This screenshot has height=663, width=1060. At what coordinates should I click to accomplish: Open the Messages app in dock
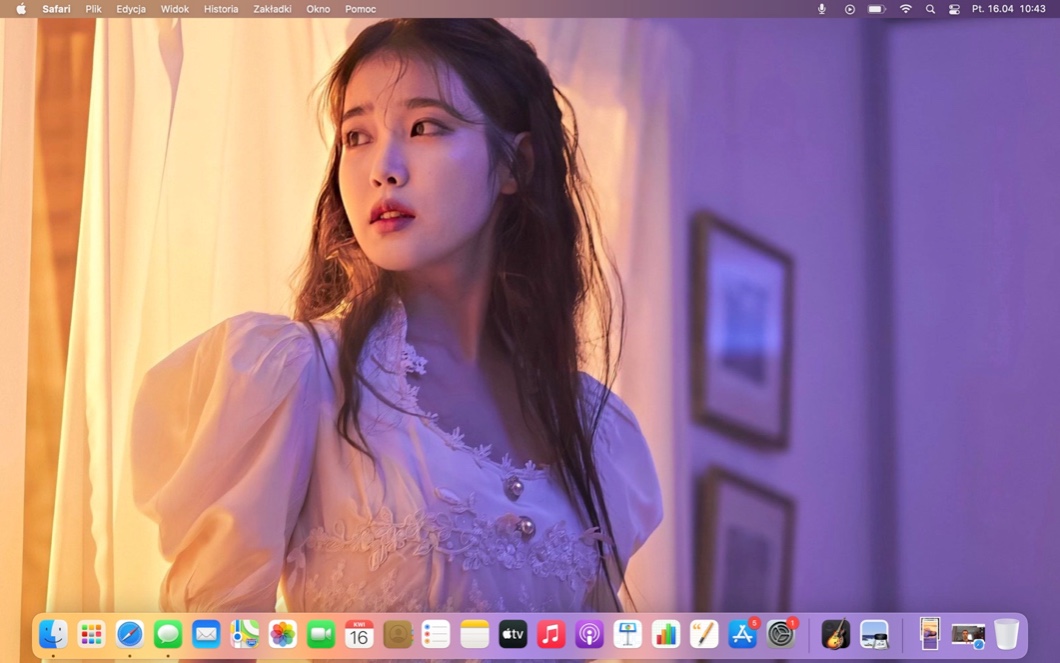(x=168, y=634)
